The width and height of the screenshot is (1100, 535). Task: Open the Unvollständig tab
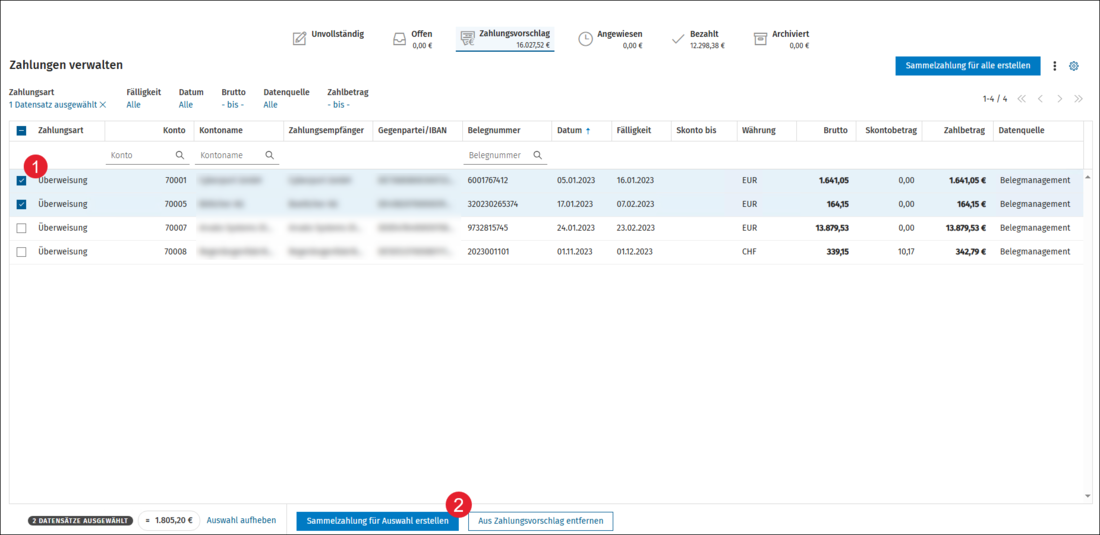328,38
